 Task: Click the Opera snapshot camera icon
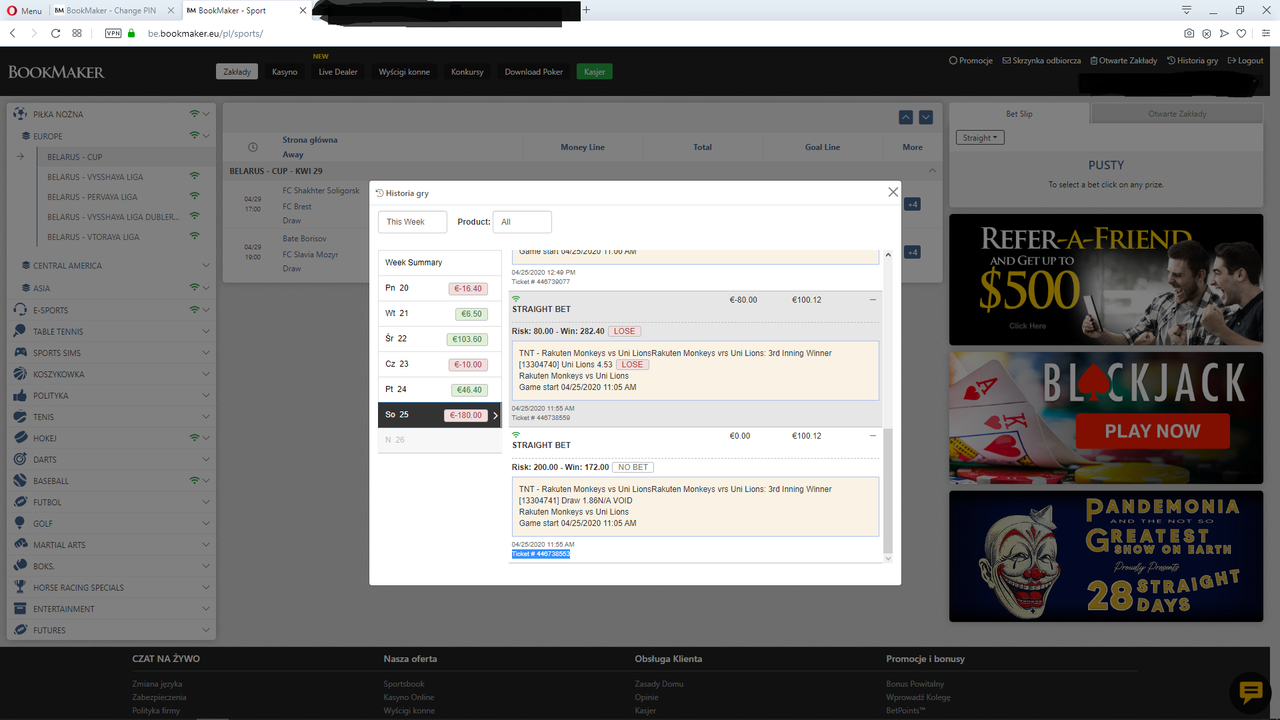click(1189, 33)
